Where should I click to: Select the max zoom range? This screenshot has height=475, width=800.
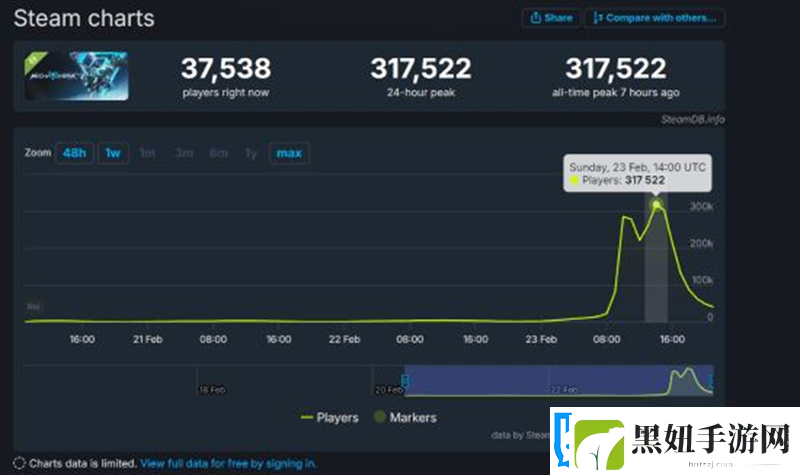point(289,153)
